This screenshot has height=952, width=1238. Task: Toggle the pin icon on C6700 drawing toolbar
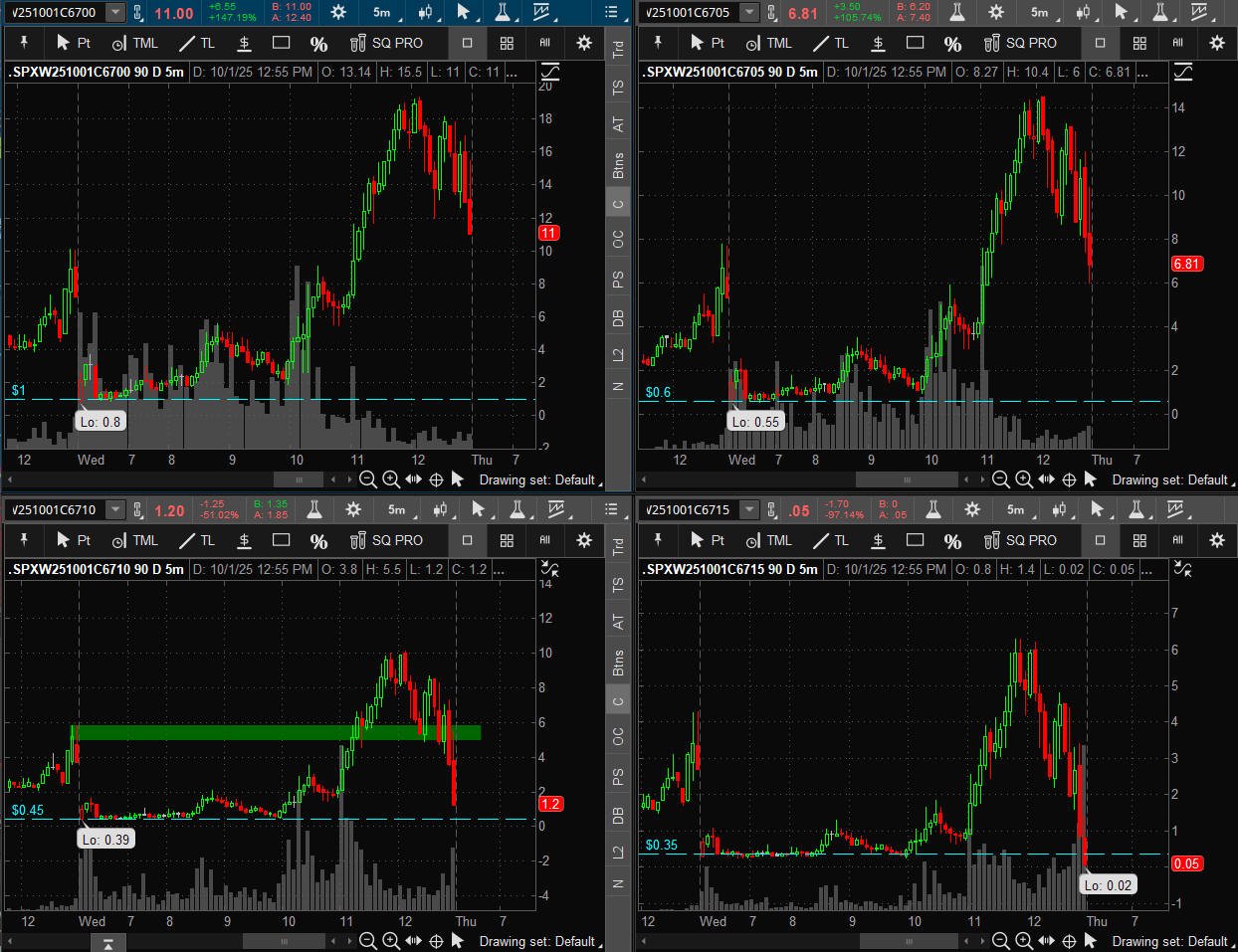click(x=24, y=43)
